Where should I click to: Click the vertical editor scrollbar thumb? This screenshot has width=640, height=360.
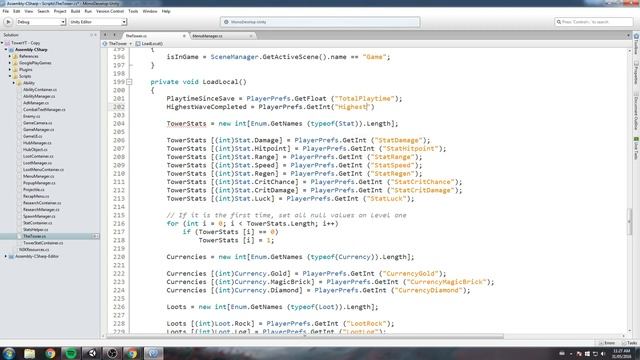(x=629, y=221)
